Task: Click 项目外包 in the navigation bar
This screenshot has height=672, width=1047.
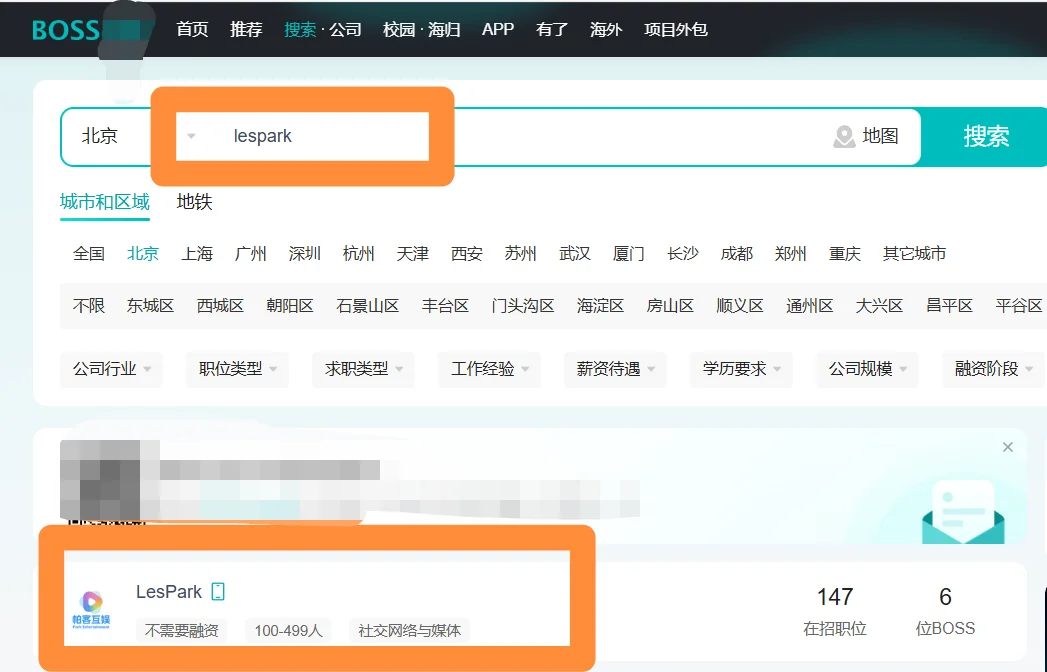Action: point(676,30)
